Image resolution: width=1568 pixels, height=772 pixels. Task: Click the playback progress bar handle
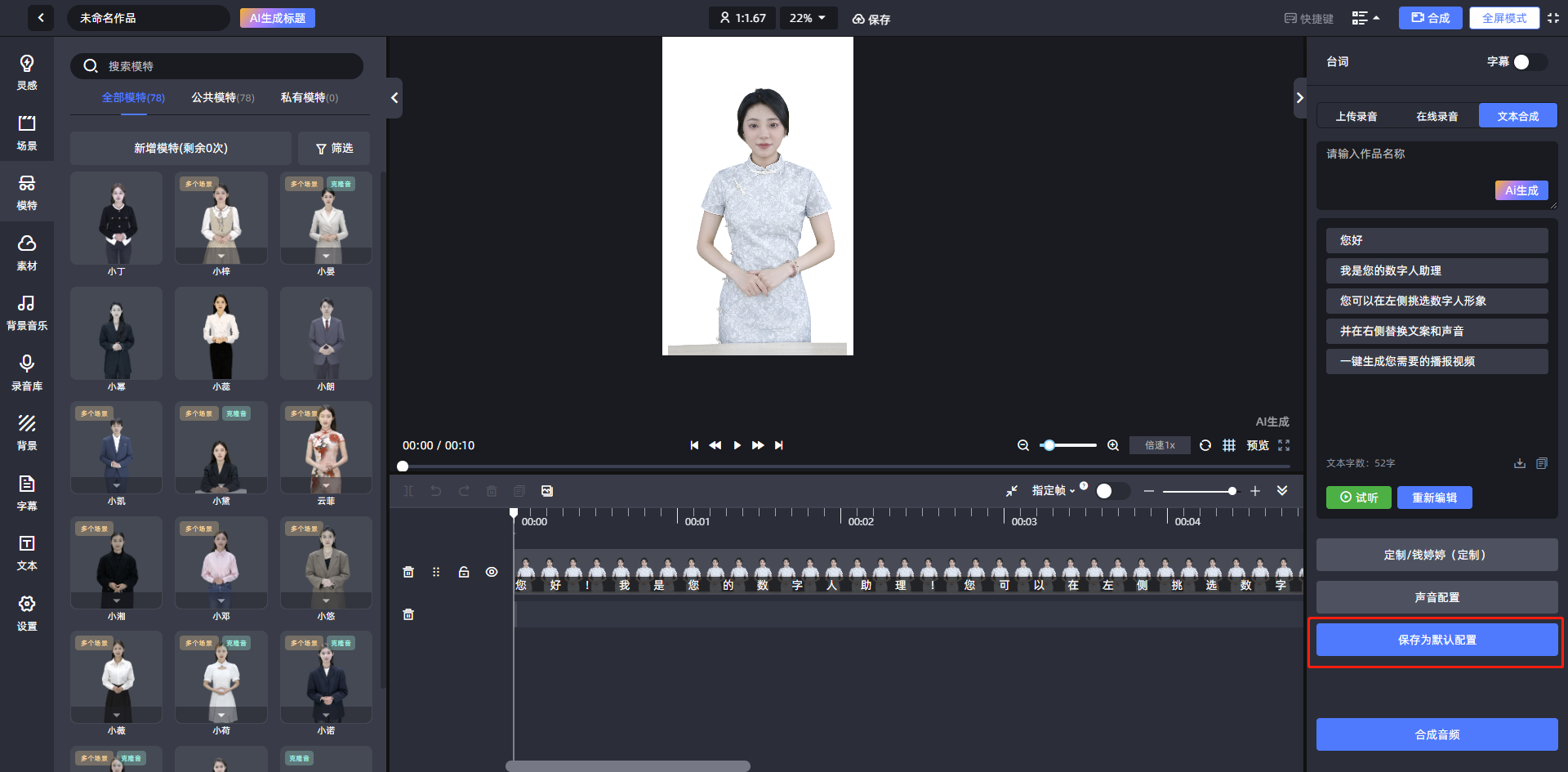tap(403, 466)
